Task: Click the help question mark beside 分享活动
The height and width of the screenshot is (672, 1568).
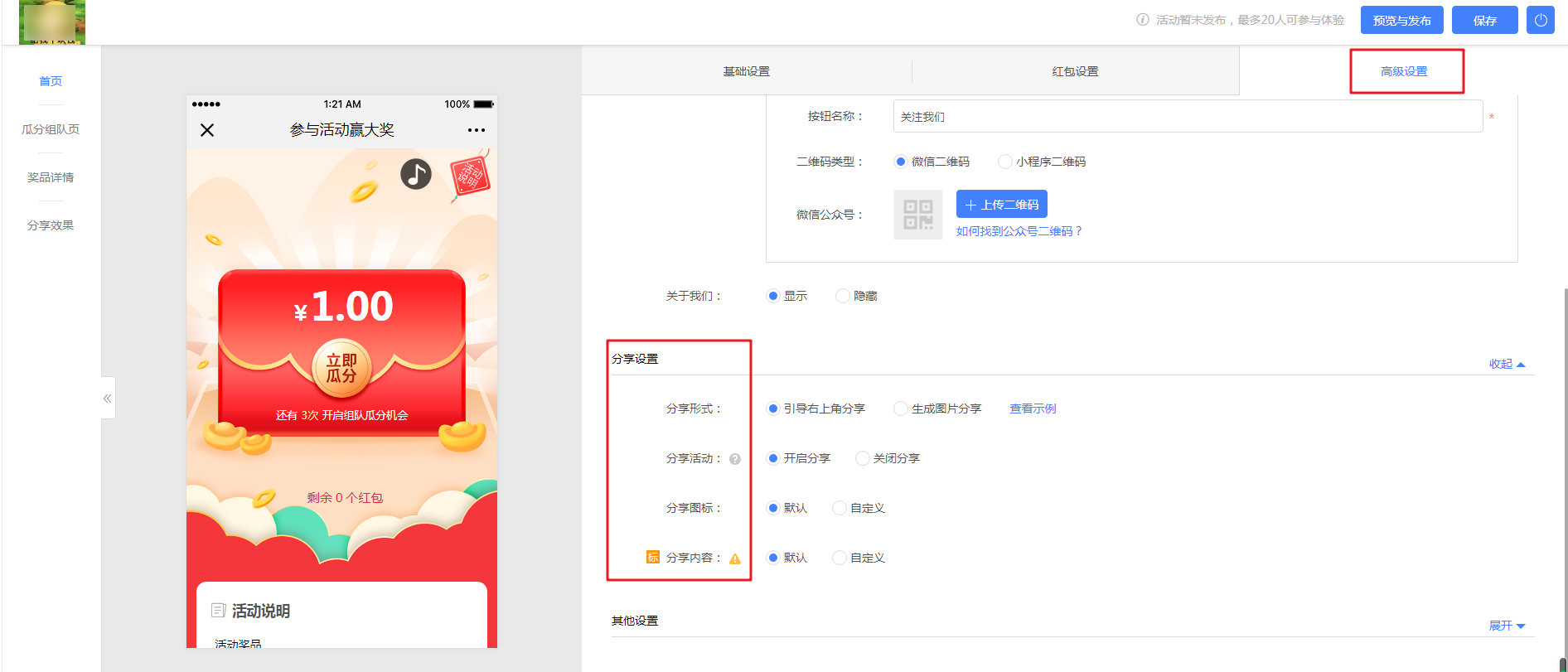Action: (x=735, y=459)
